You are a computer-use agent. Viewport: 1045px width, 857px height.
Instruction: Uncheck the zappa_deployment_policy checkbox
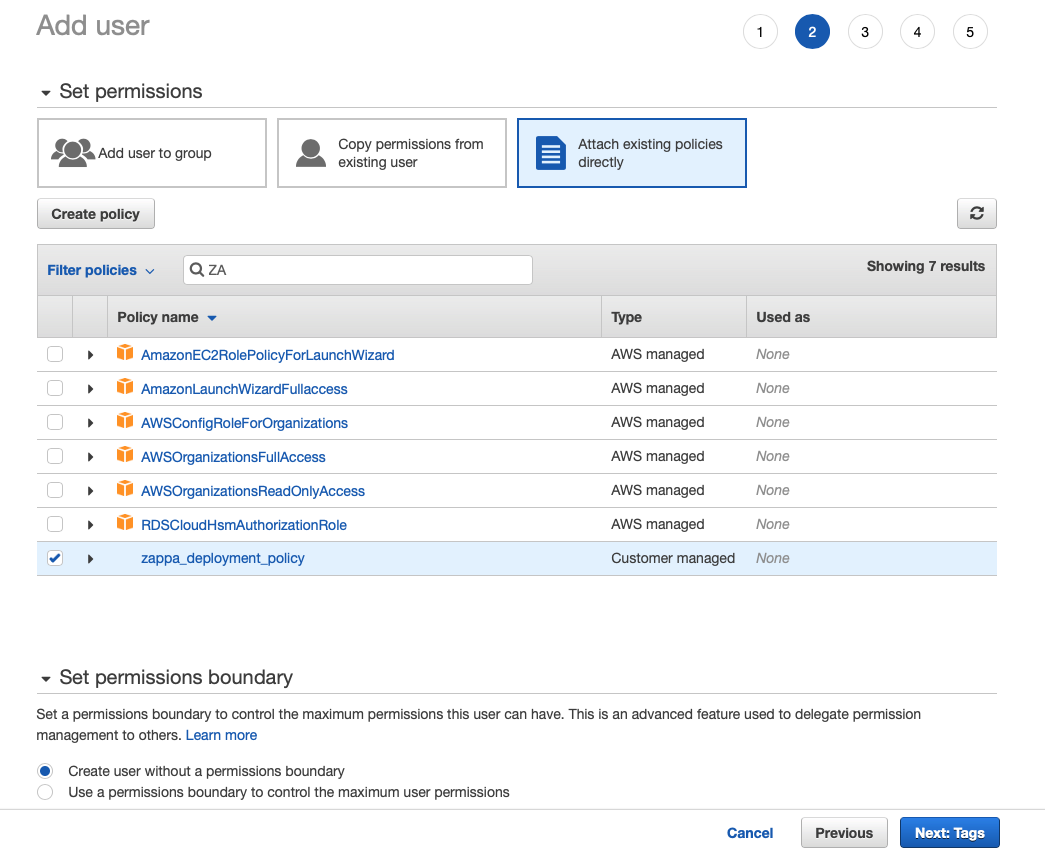click(55, 558)
